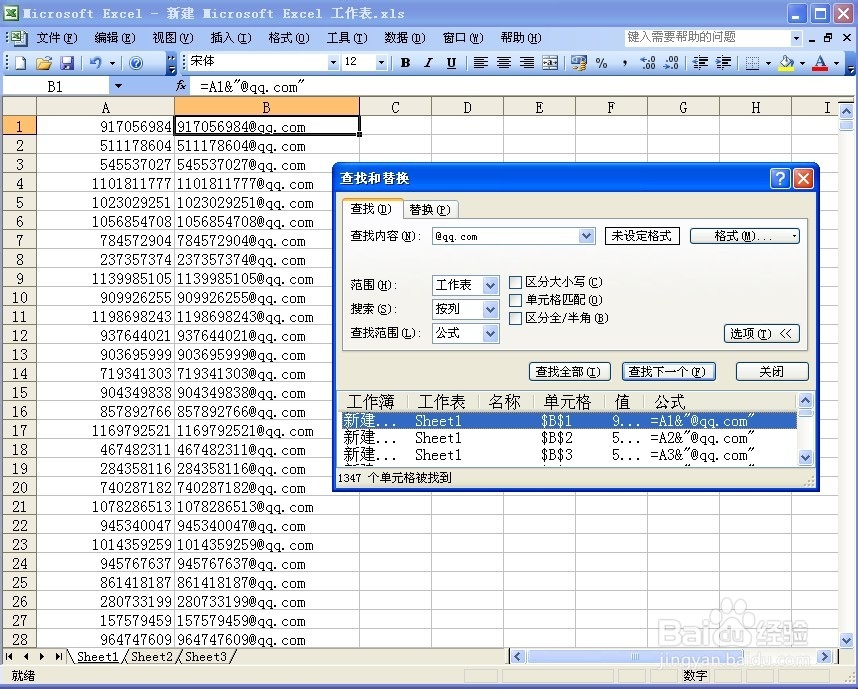
Task: Open the undo history dropdown arrow
Action: (112, 63)
